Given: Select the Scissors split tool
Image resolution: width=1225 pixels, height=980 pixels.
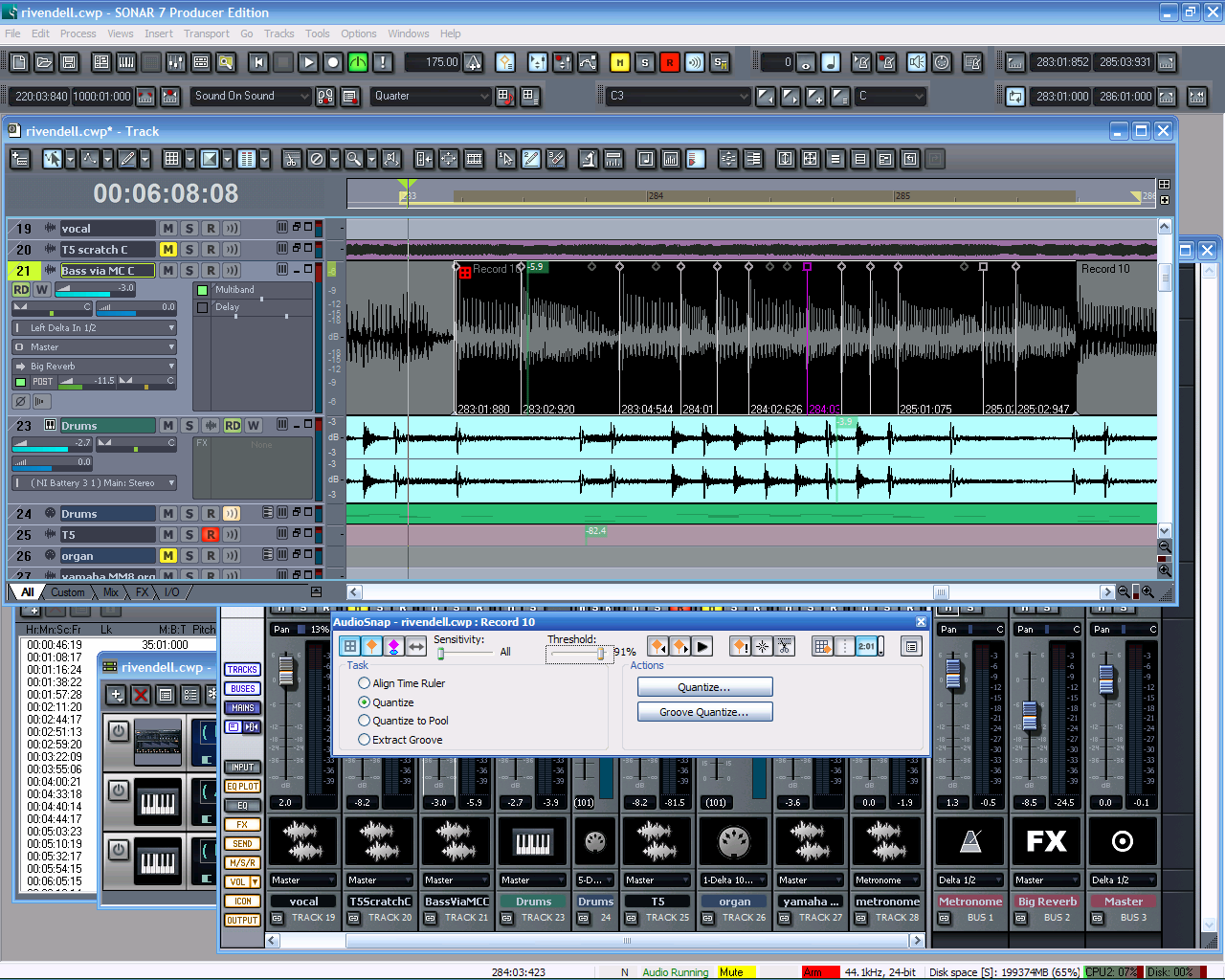Looking at the screenshot, I should pos(292,159).
